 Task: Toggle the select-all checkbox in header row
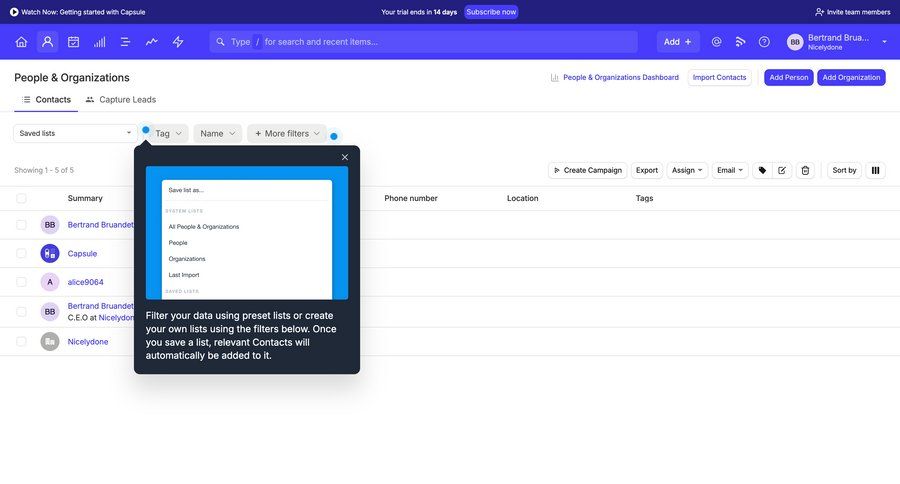pyautogui.click(x=21, y=199)
